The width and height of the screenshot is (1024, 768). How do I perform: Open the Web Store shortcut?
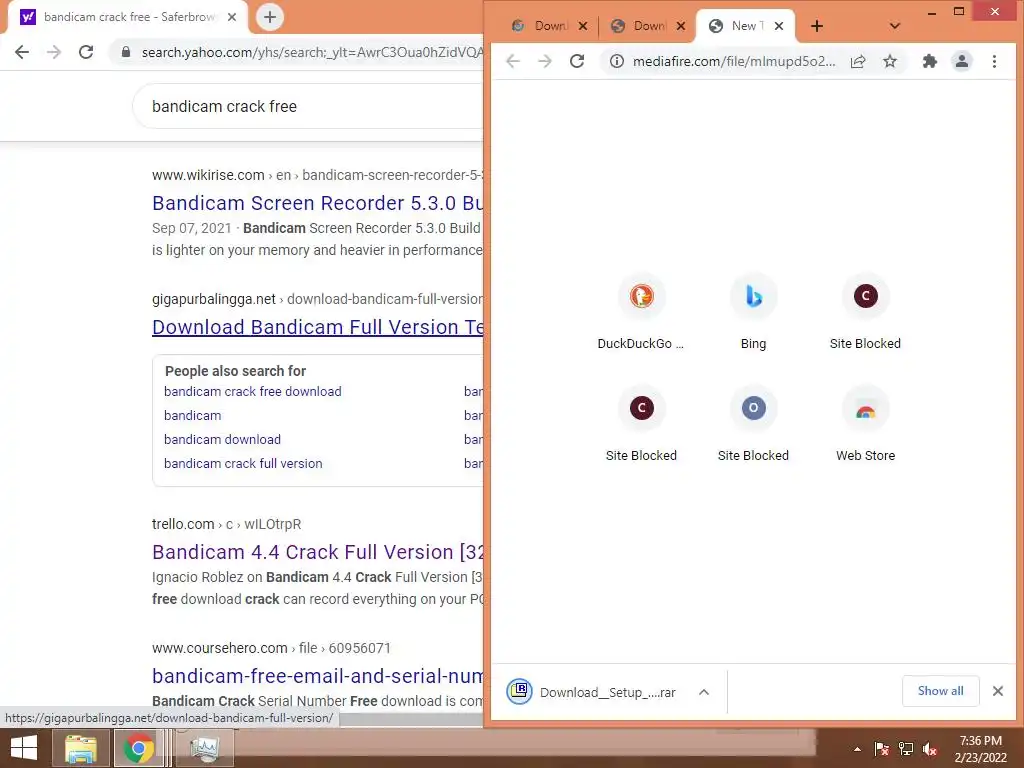865,424
